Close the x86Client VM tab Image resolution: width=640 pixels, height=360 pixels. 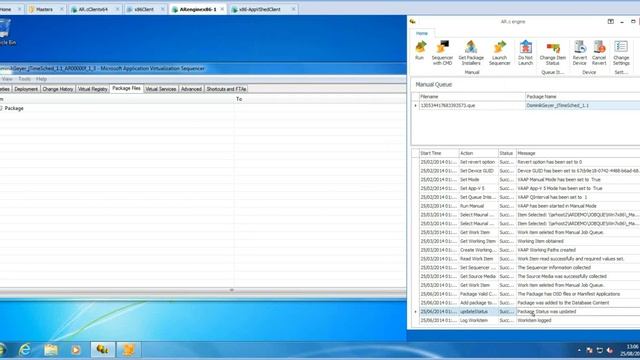[162, 9]
